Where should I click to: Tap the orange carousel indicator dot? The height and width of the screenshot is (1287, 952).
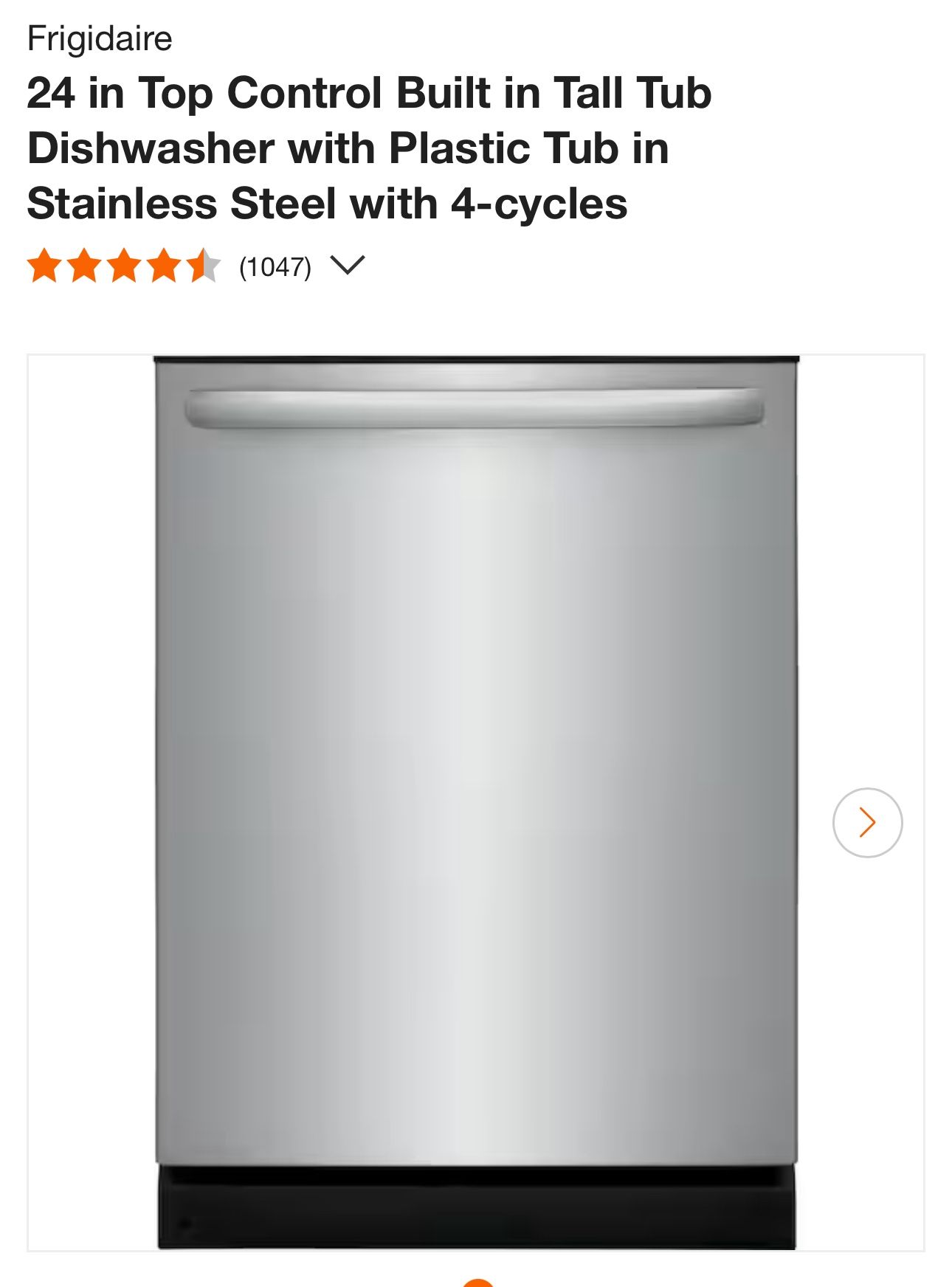click(x=477, y=1283)
